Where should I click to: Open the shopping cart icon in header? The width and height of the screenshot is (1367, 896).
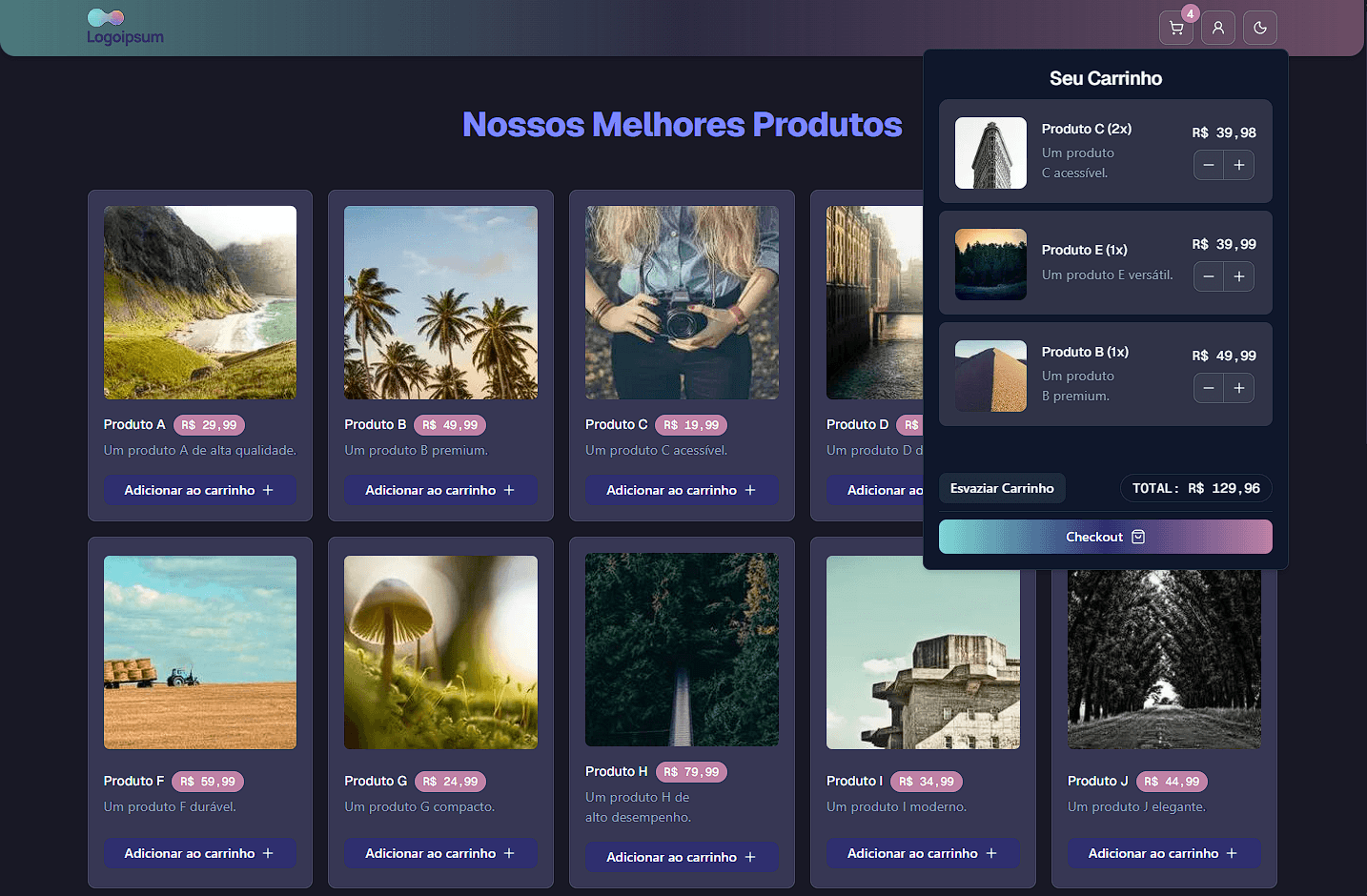tap(1175, 28)
